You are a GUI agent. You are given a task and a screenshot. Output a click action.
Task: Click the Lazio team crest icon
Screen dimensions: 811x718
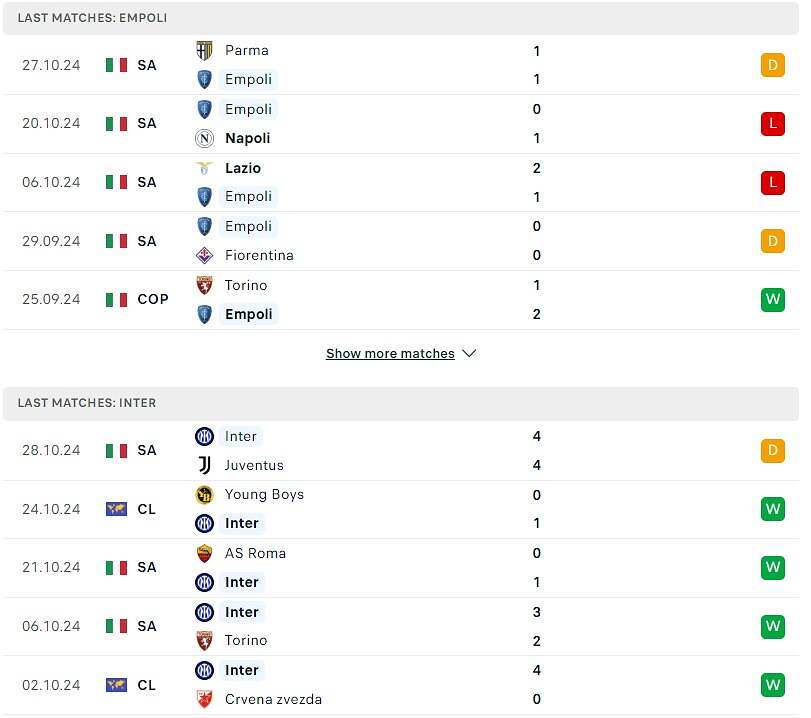pos(204,168)
